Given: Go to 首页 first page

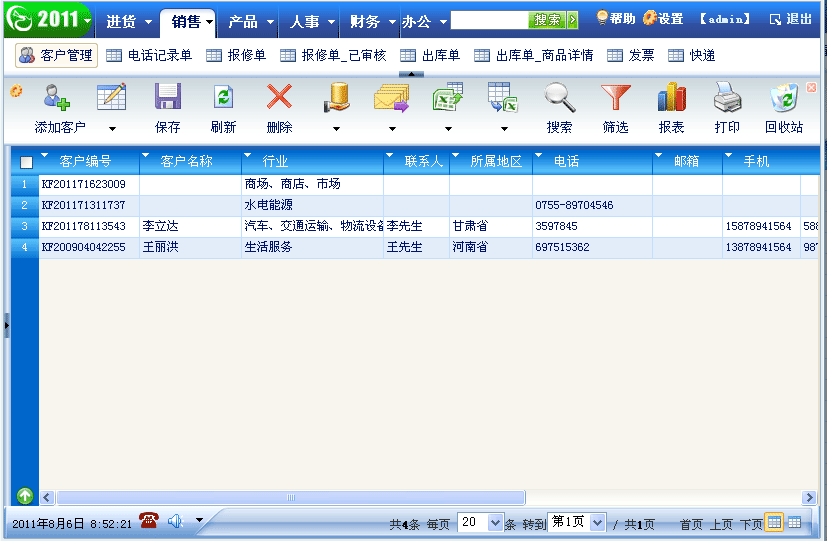Looking at the screenshot, I should [x=691, y=524].
